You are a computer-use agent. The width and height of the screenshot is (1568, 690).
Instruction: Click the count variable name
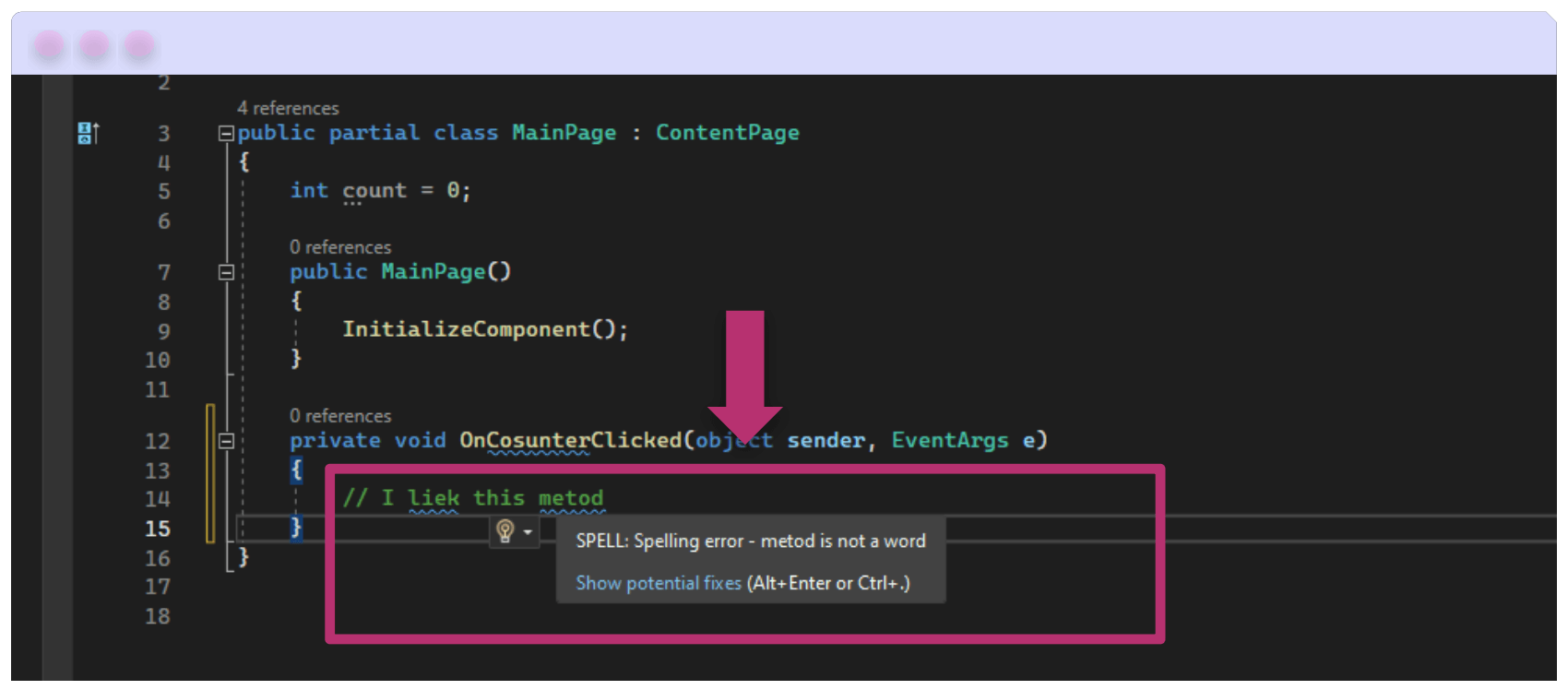tap(374, 191)
